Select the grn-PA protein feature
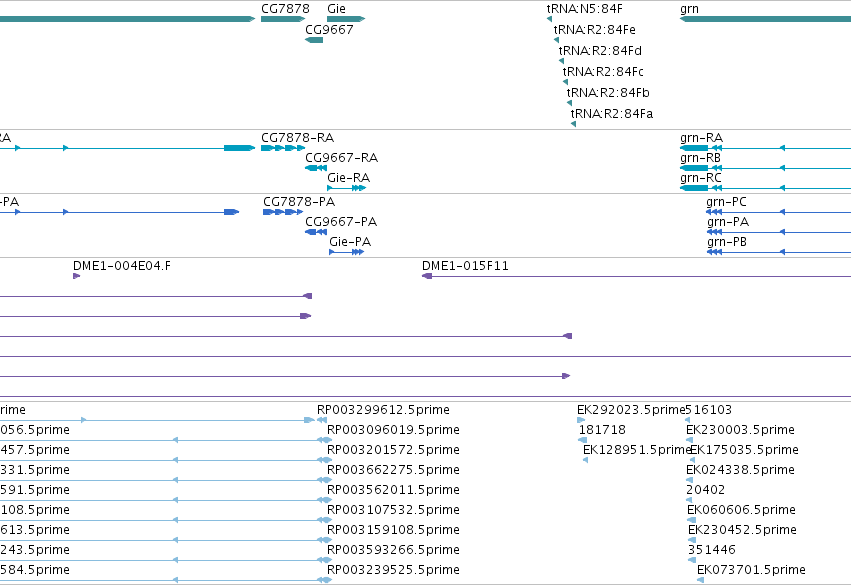This screenshot has width=851, height=585. click(x=779, y=232)
